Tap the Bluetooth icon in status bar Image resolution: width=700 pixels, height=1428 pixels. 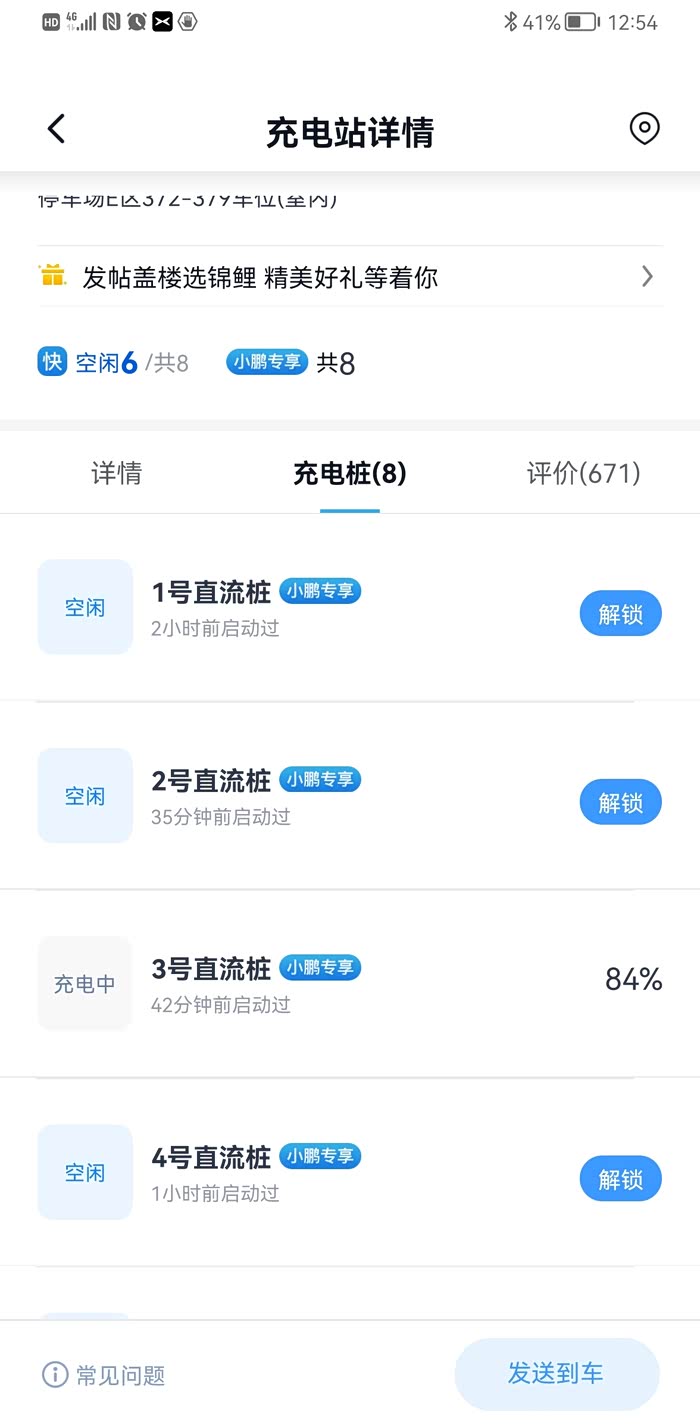click(510, 22)
